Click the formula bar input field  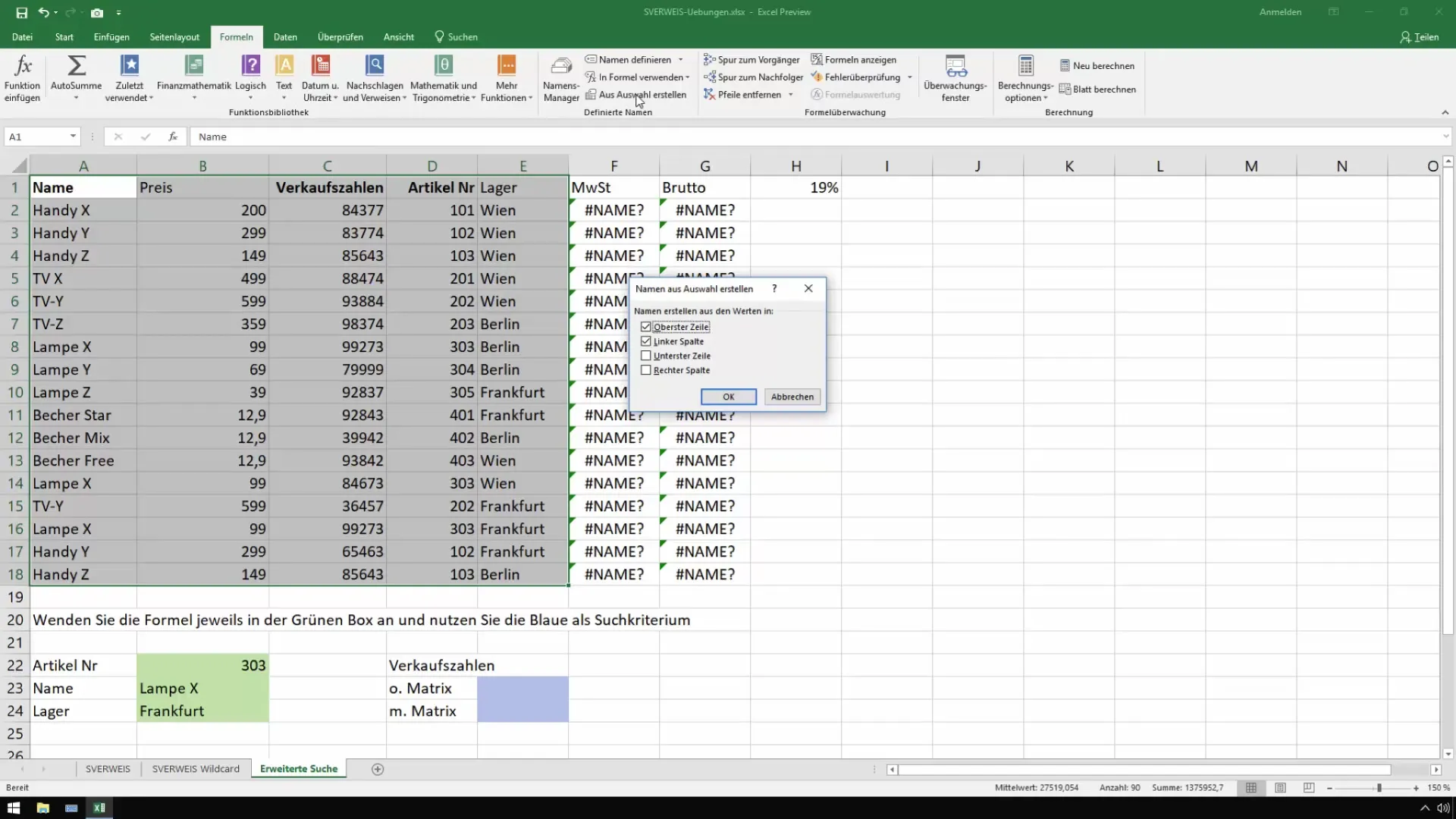point(815,136)
